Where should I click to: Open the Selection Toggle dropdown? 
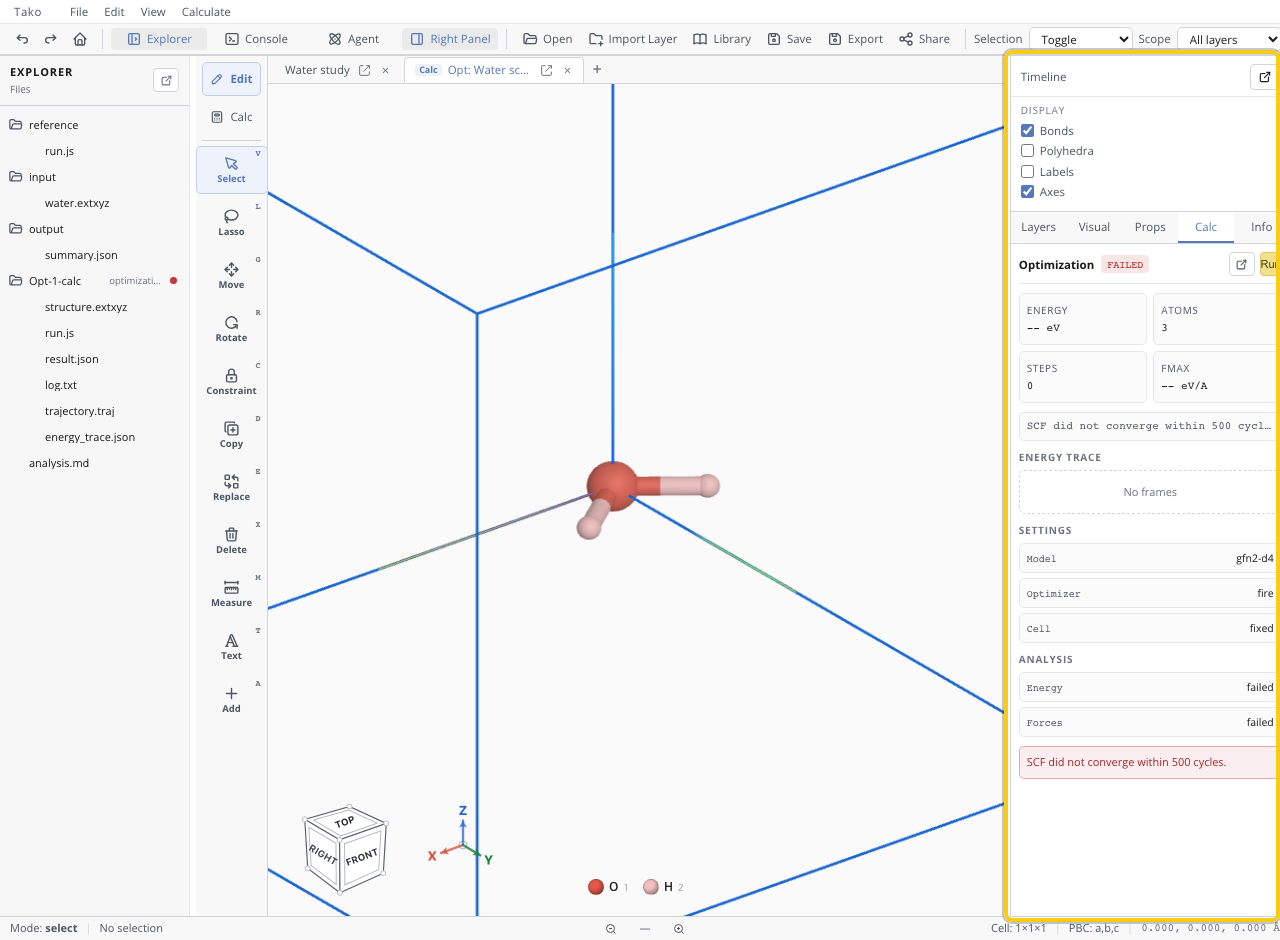[1081, 39]
